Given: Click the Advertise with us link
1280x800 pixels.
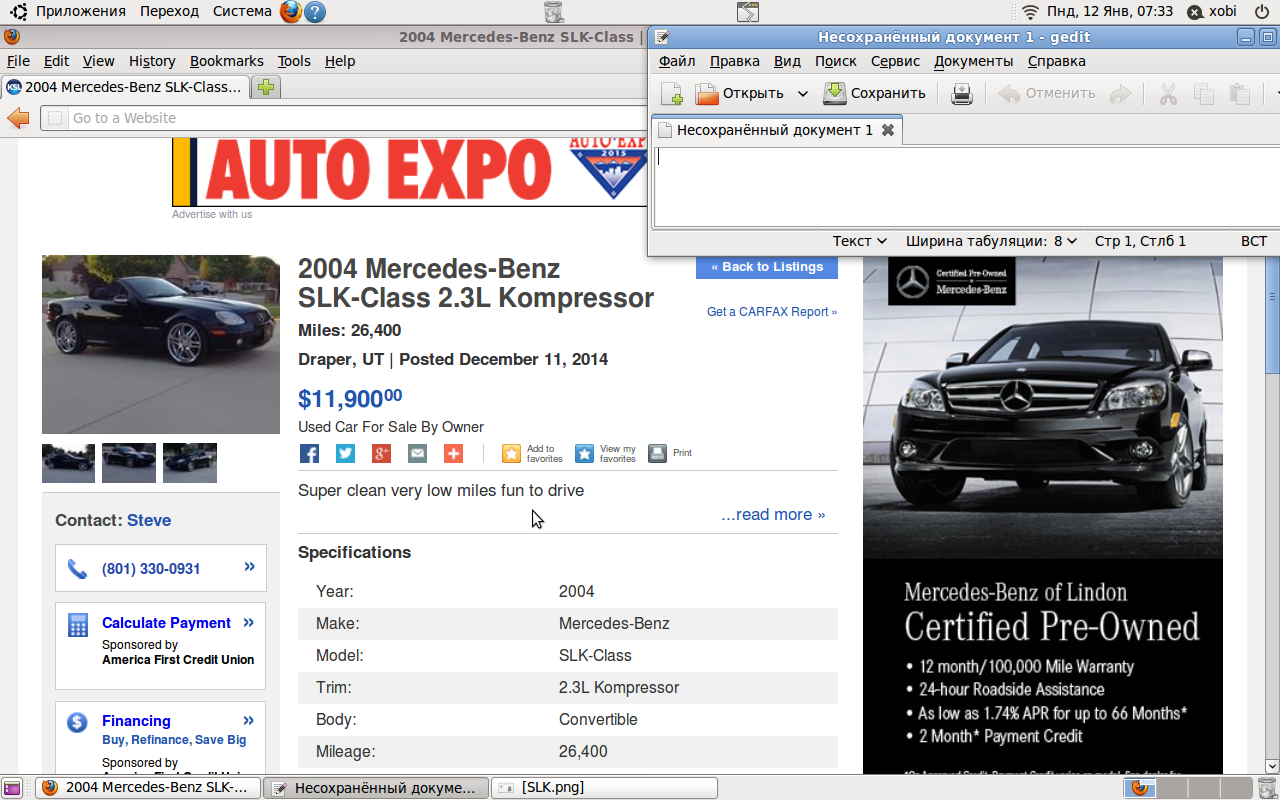Looking at the screenshot, I should [212, 214].
